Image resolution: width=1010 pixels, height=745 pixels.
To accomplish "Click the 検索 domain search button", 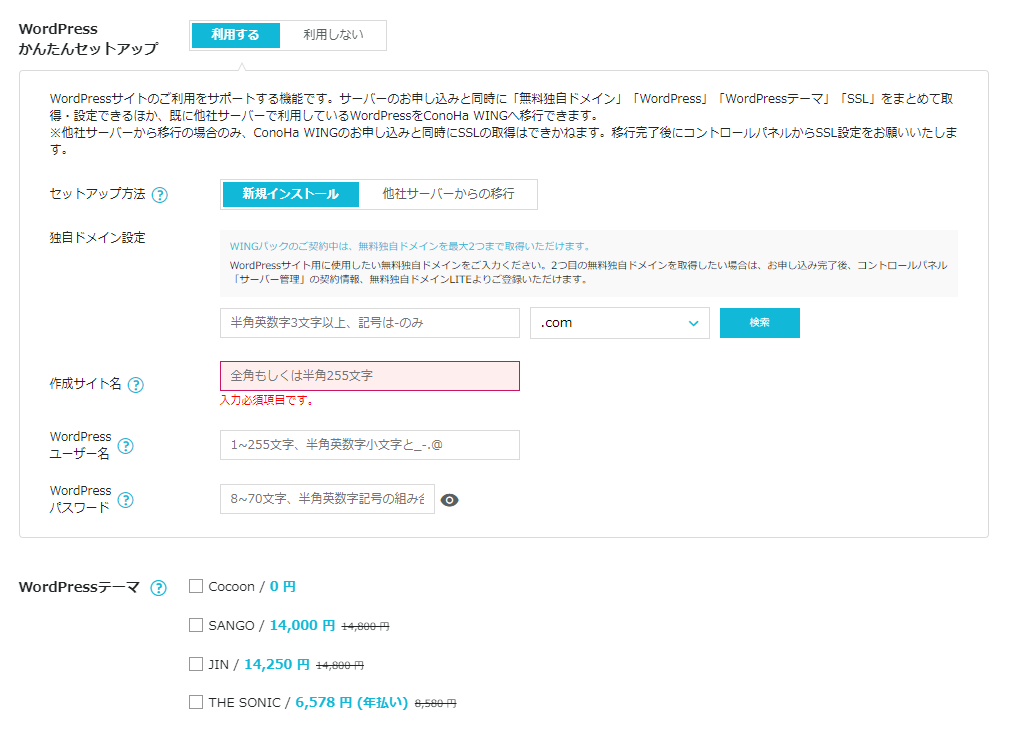I will 759,323.
